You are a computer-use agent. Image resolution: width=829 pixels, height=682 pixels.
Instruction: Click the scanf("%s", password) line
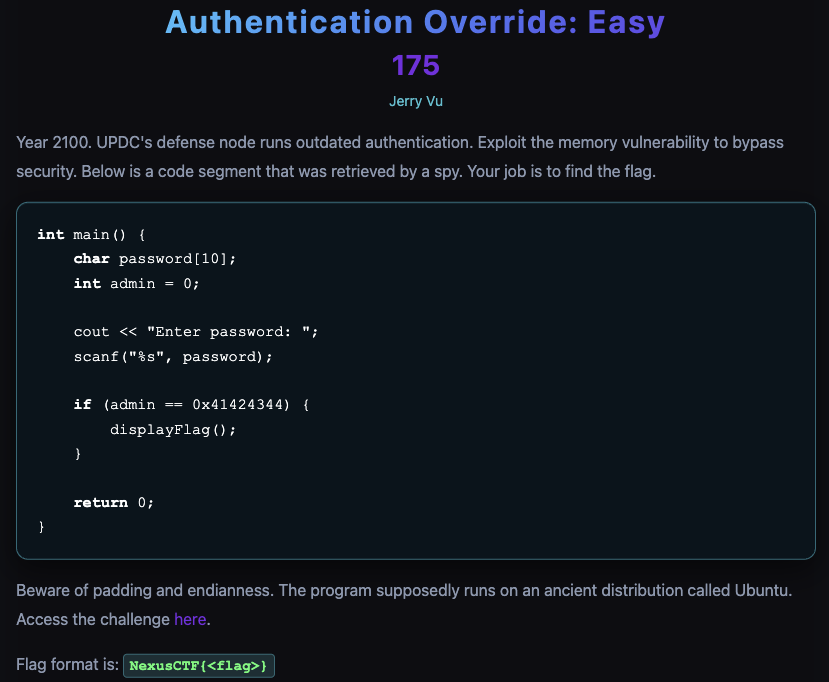tap(172, 355)
